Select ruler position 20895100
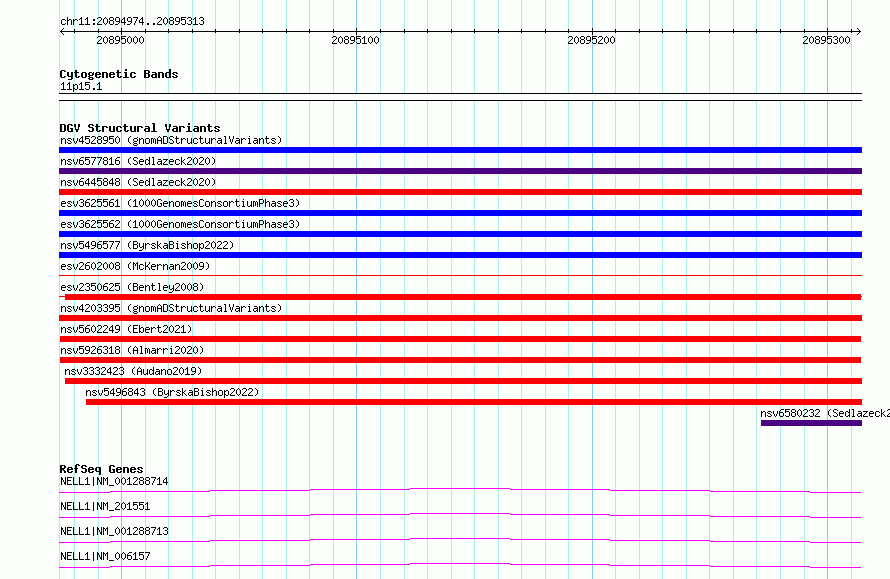 355,40
